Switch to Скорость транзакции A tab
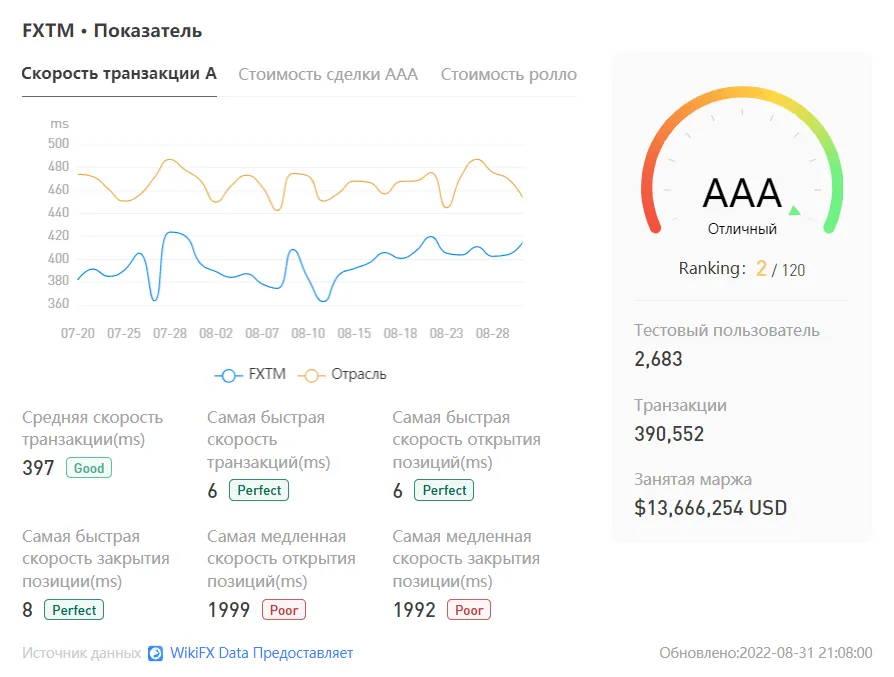Viewport: 894px width, 677px height. coord(119,74)
